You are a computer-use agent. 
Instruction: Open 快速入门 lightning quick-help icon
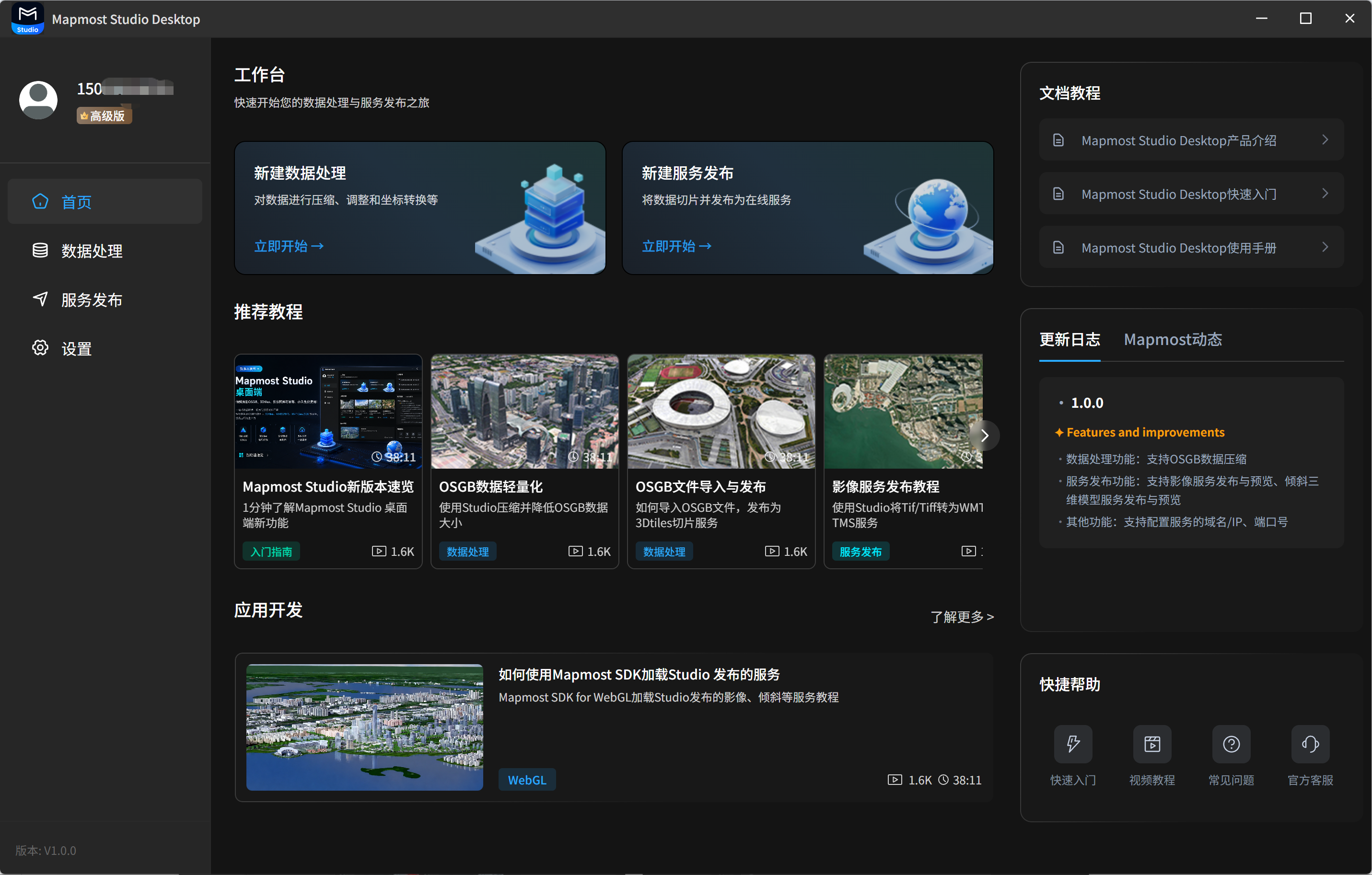pyautogui.click(x=1073, y=744)
